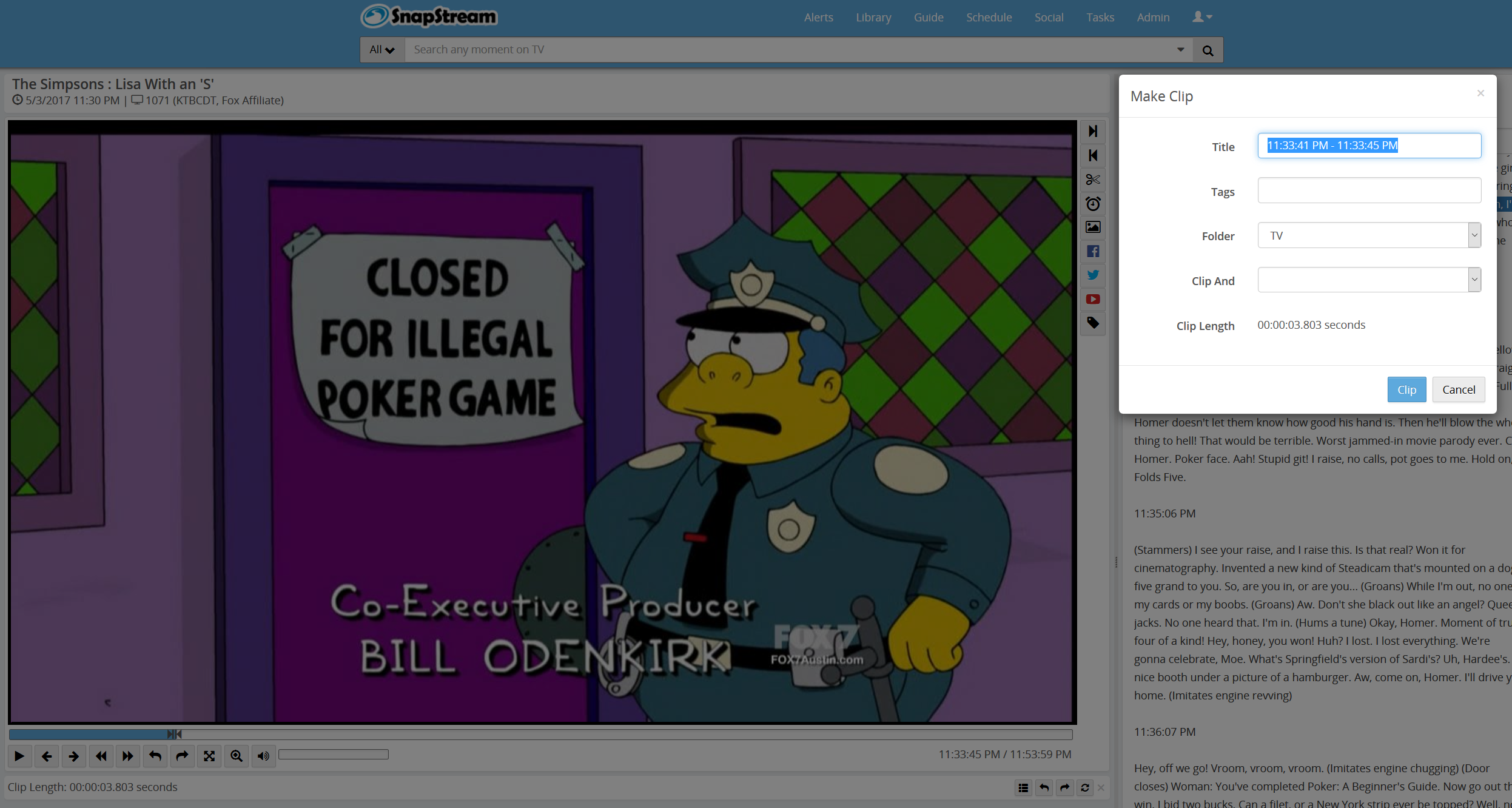
Task: Fast forward with double-right arrows
Action: pyautogui.click(x=128, y=756)
